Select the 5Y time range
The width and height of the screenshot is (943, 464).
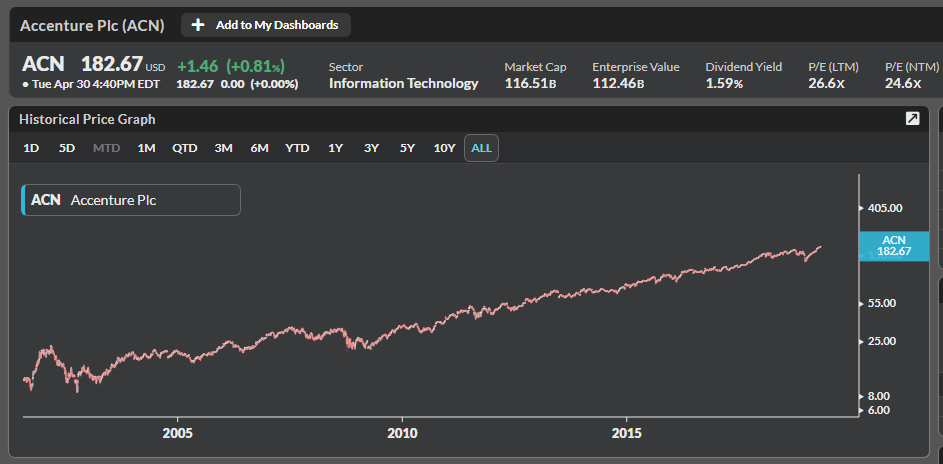(407, 148)
